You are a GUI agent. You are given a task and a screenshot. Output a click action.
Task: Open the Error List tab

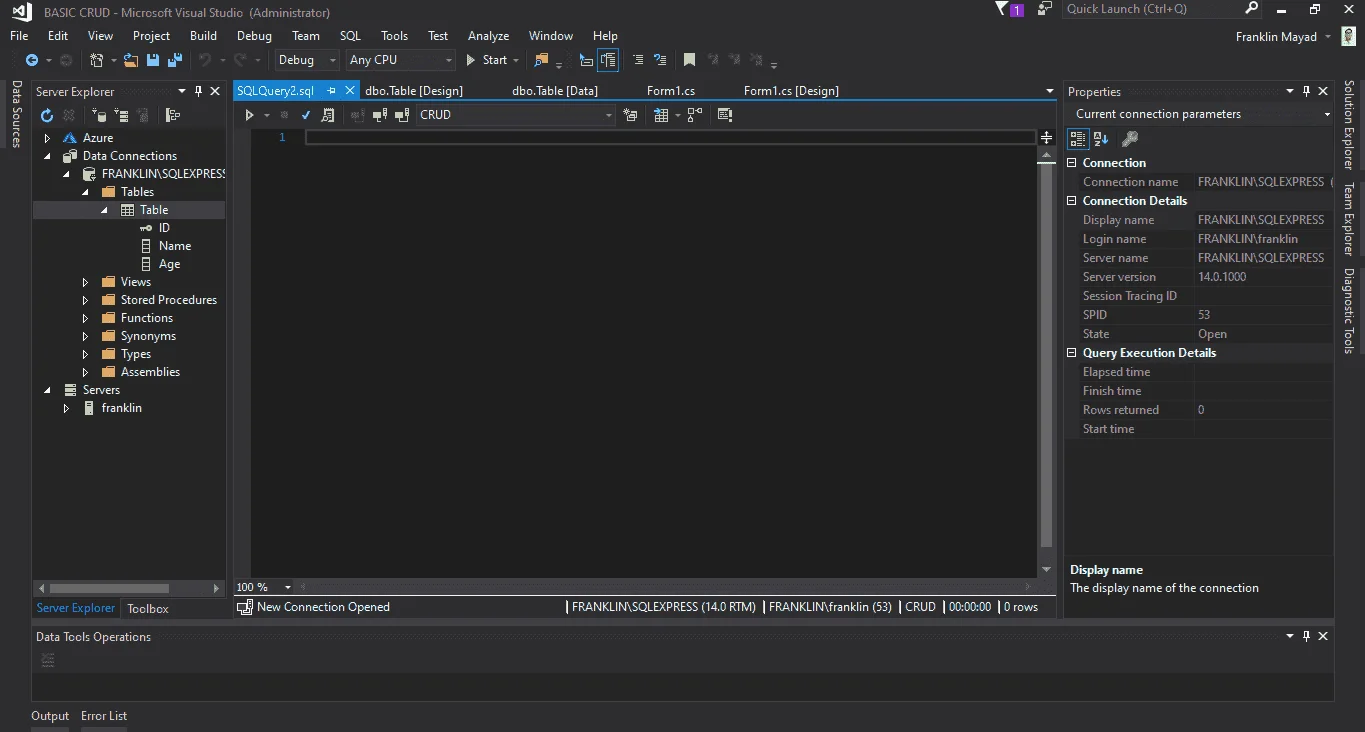(x=104, y=716)
